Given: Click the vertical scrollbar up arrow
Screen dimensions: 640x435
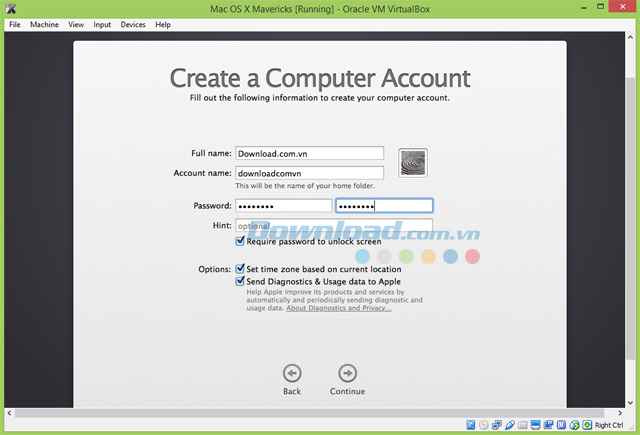Looking at the screenshot, I should [630, 37].
